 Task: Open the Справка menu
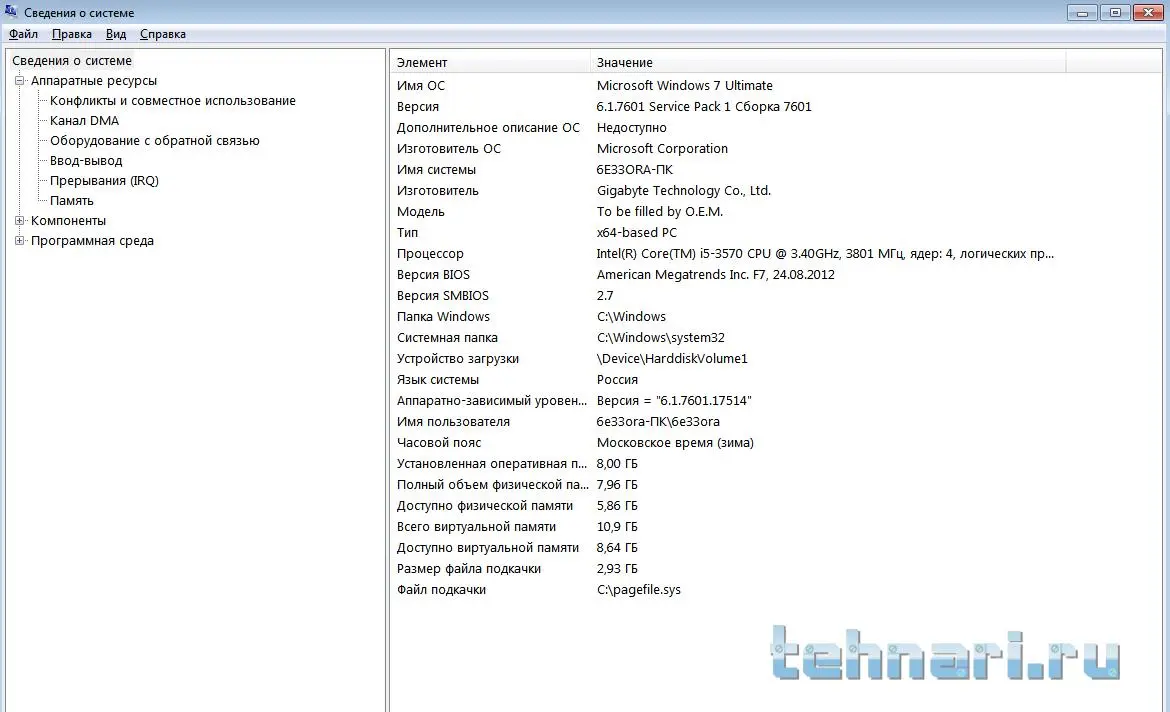point(163,34)
